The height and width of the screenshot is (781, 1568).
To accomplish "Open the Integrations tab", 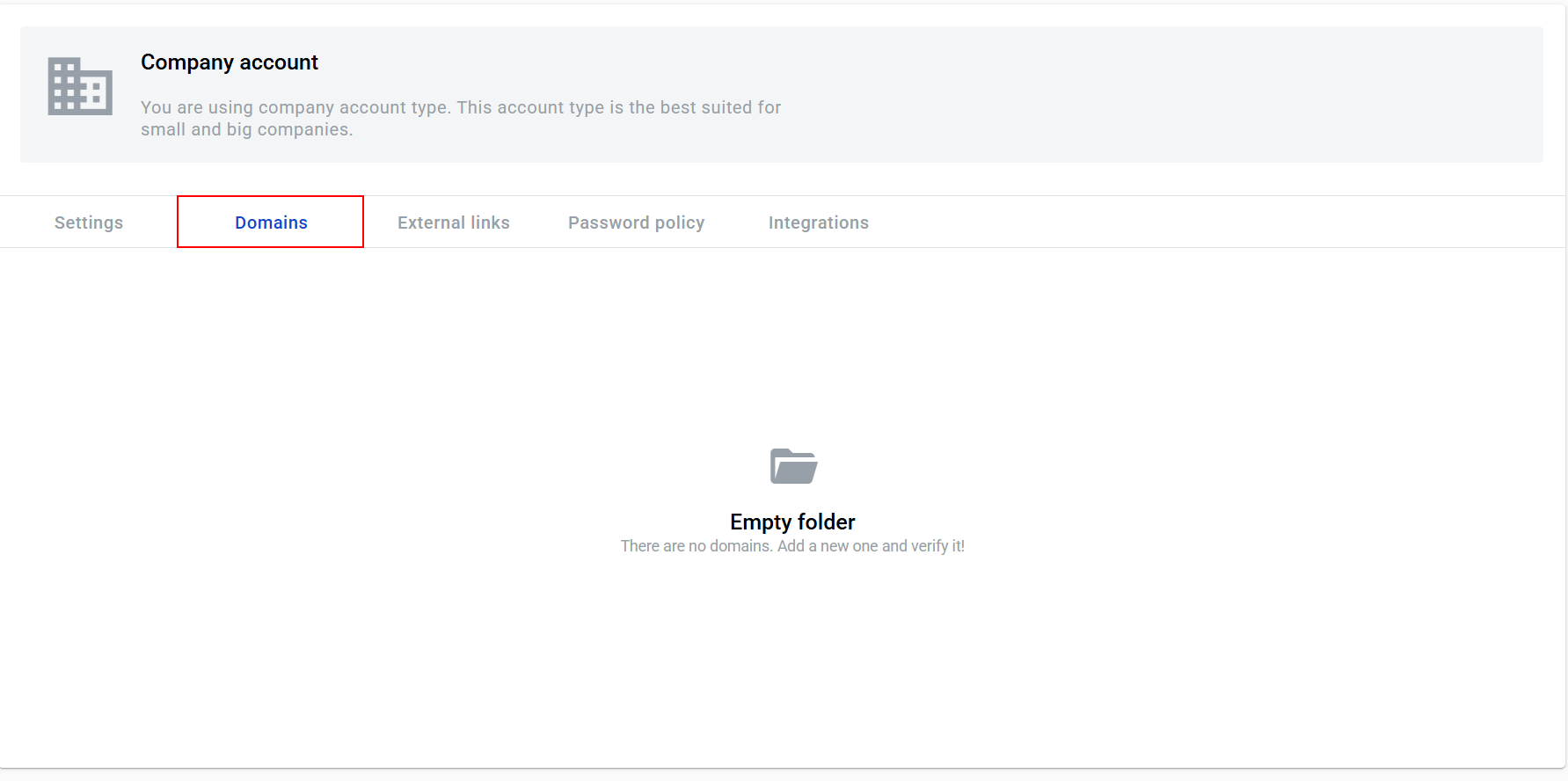I will tap(818, 223).
